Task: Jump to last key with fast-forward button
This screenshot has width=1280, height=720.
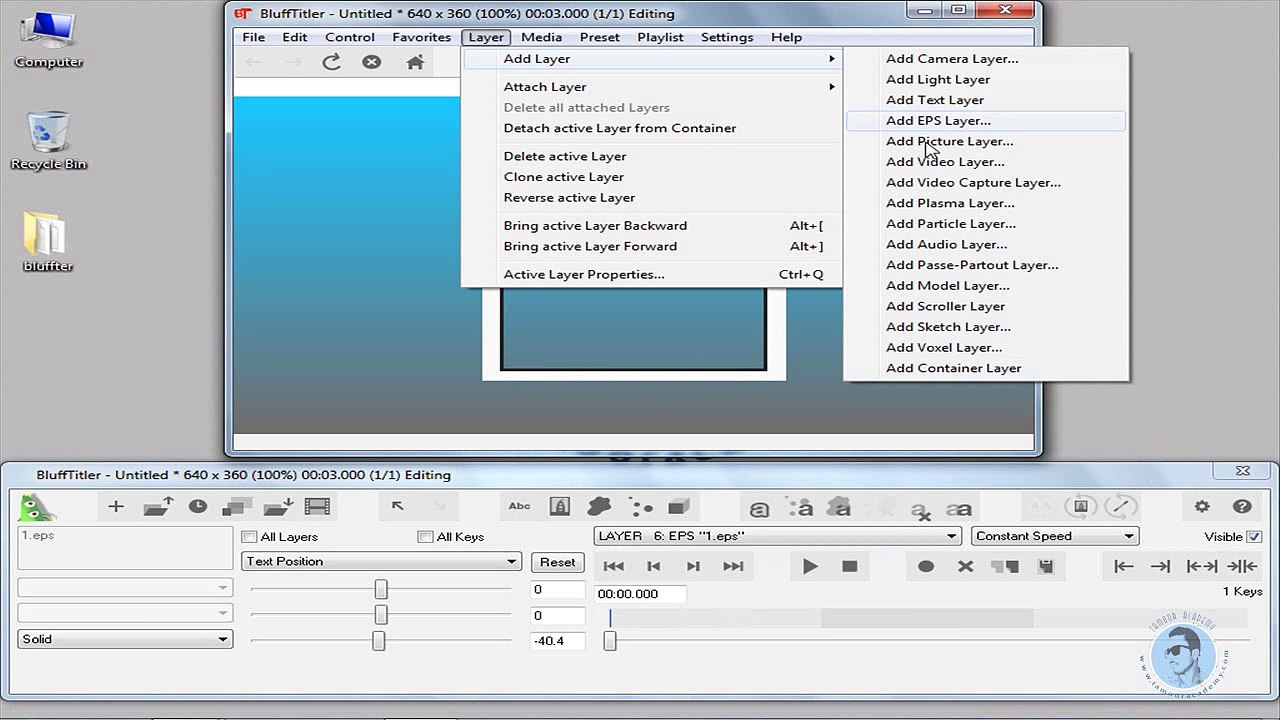Action: click(733, 566)
